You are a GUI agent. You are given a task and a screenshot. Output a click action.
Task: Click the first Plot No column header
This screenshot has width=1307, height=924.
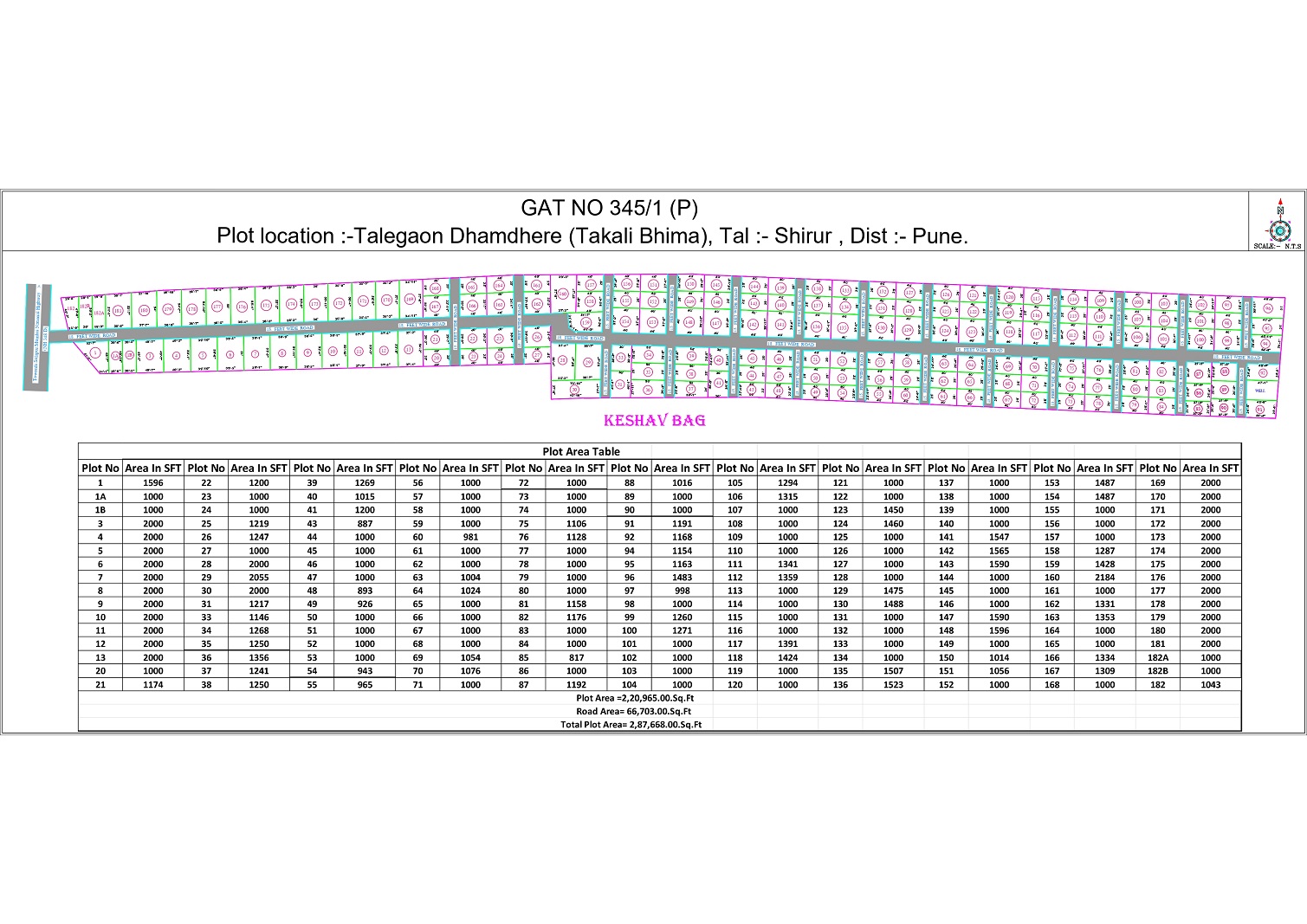[x=100, y=468]
